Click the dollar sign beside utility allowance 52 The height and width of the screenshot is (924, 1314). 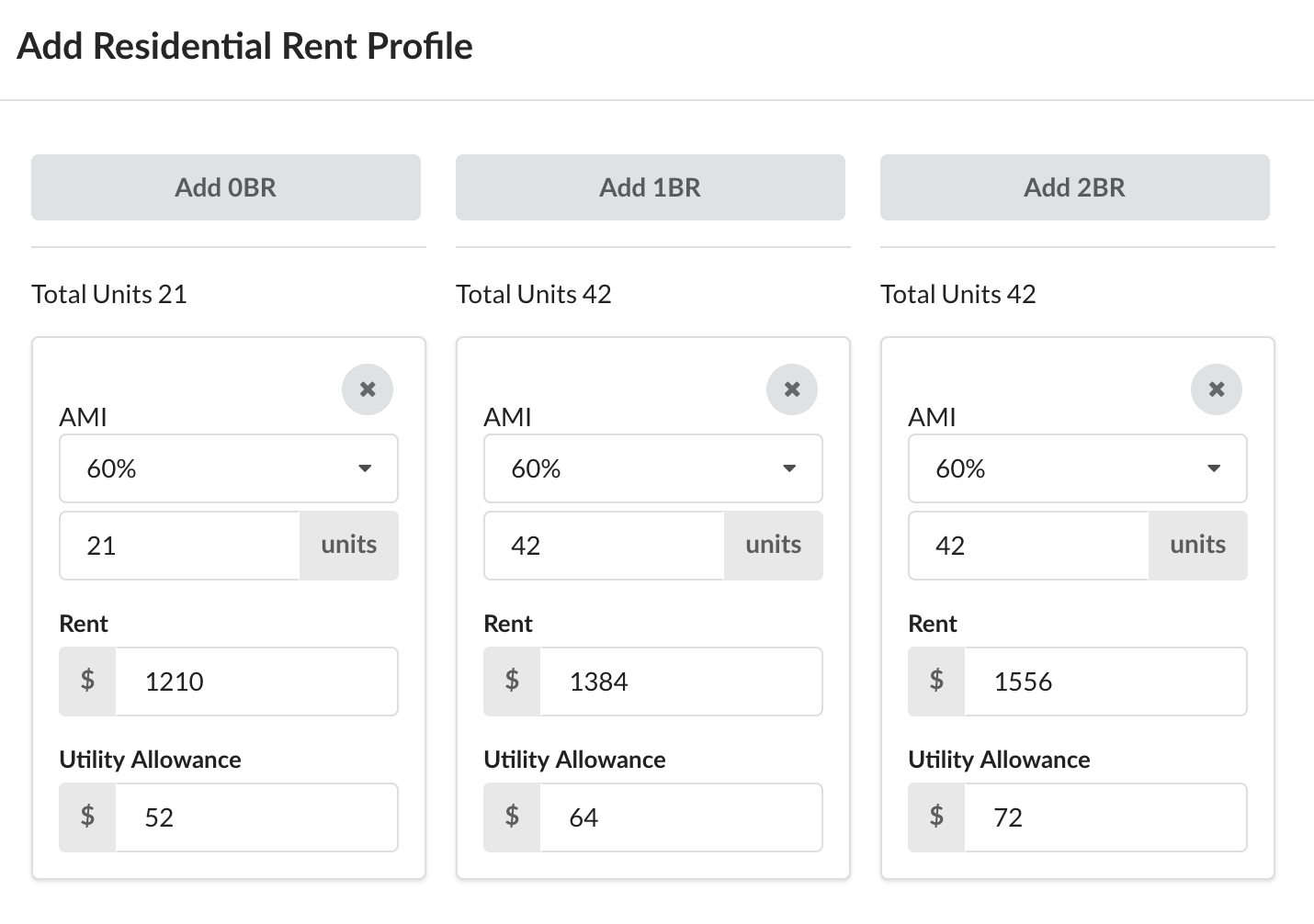click(x=87, y=817)
